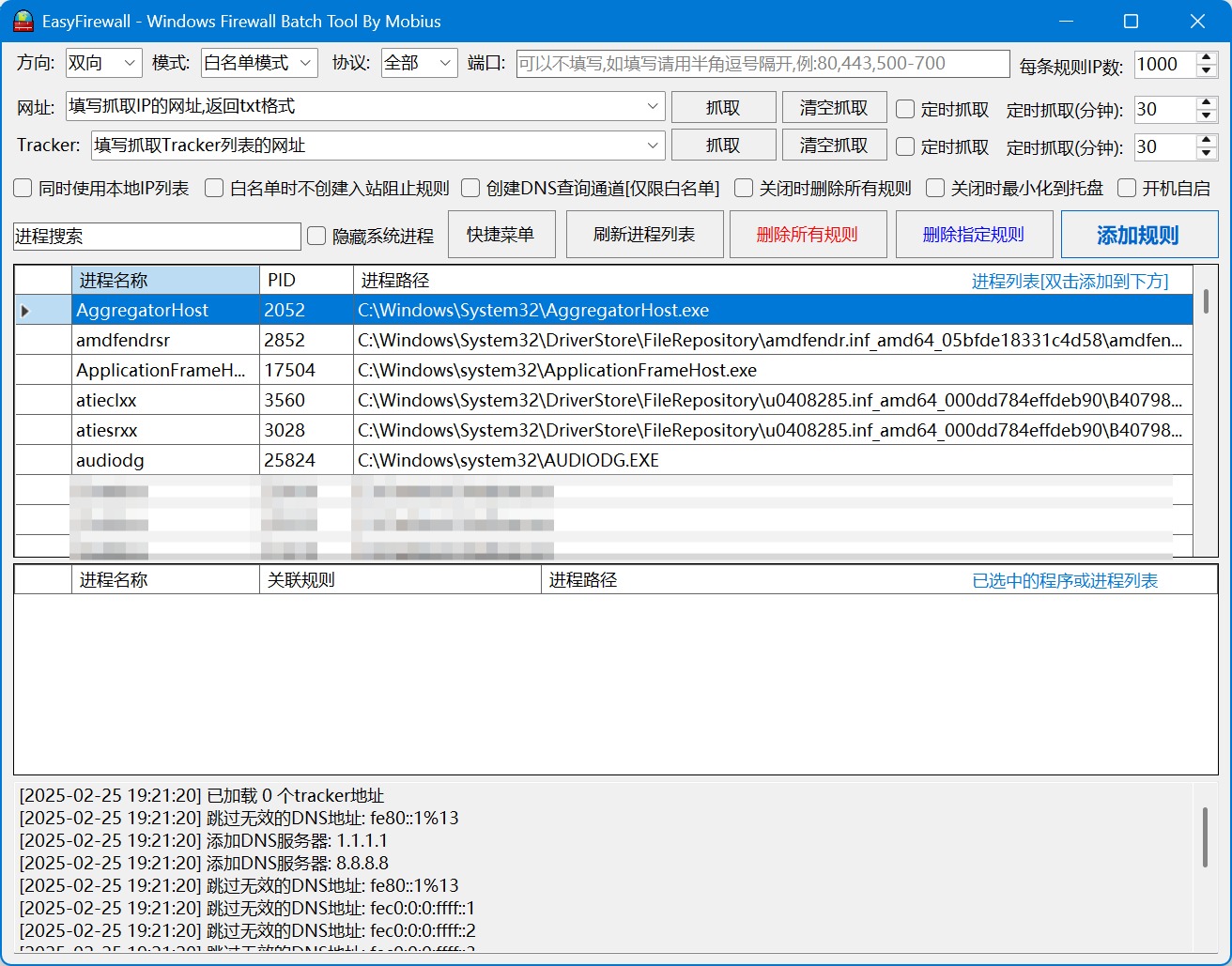Select the AggregatorHost process row

604,310
